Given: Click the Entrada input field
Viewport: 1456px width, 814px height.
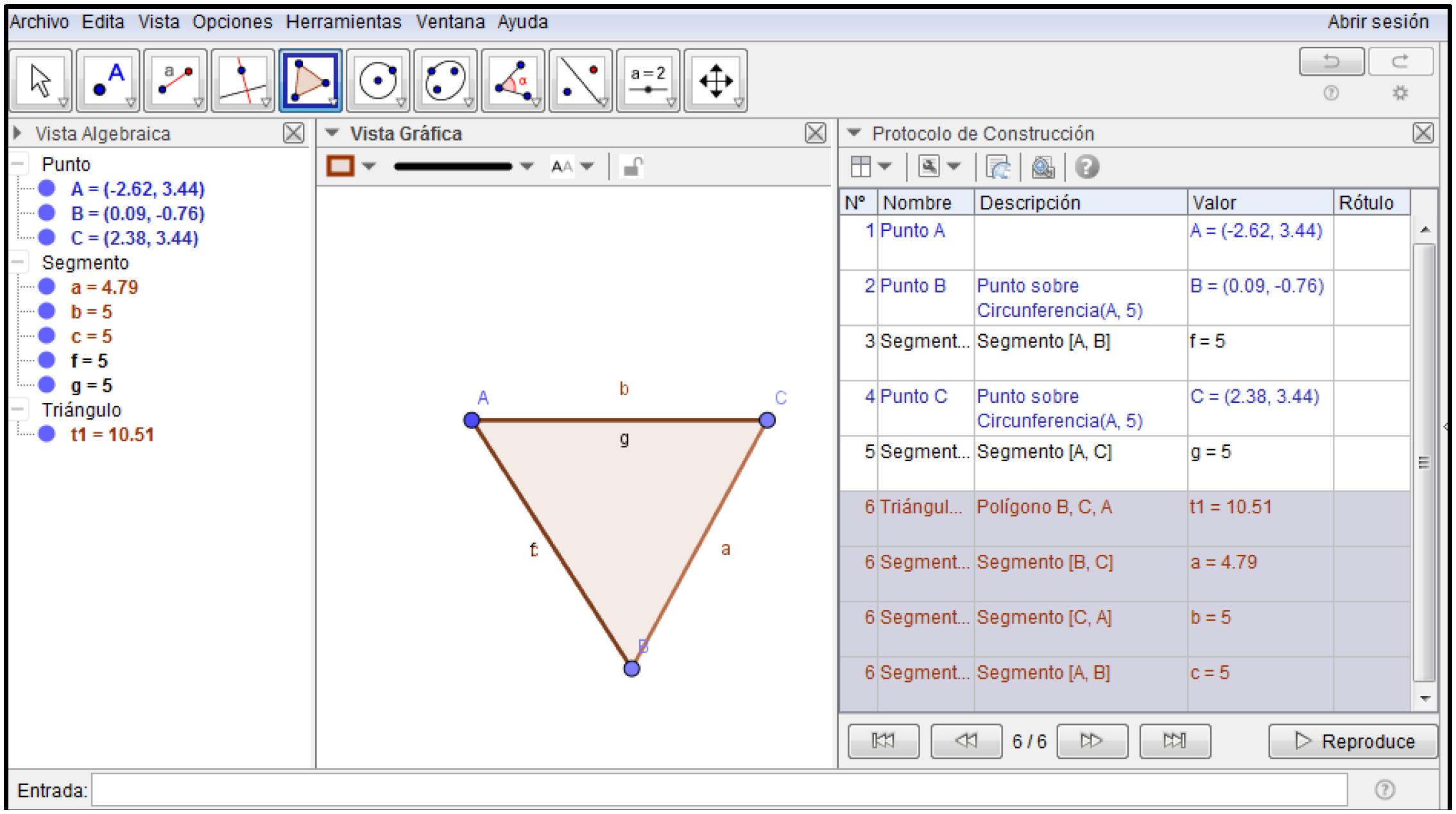Looking at the screenshot, I should click(x=719, y=790).
